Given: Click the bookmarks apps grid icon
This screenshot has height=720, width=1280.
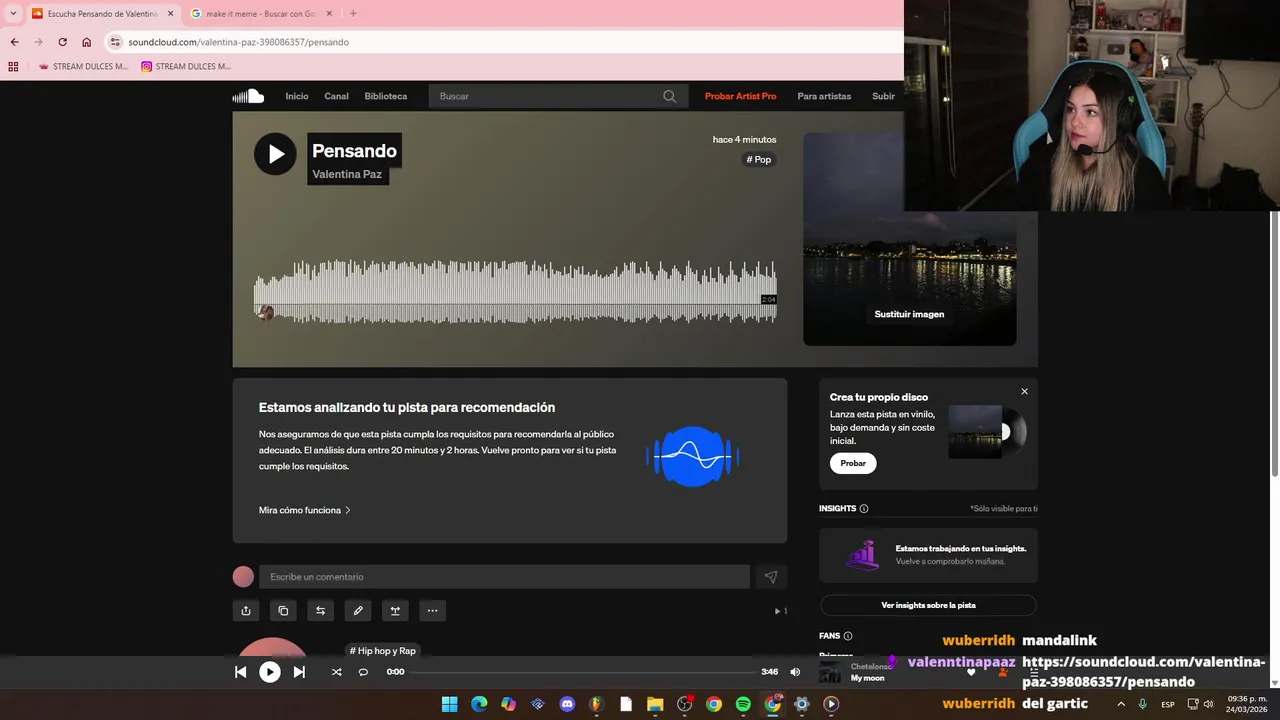Looking at the screenshot, I should click(x=13, y=67).
